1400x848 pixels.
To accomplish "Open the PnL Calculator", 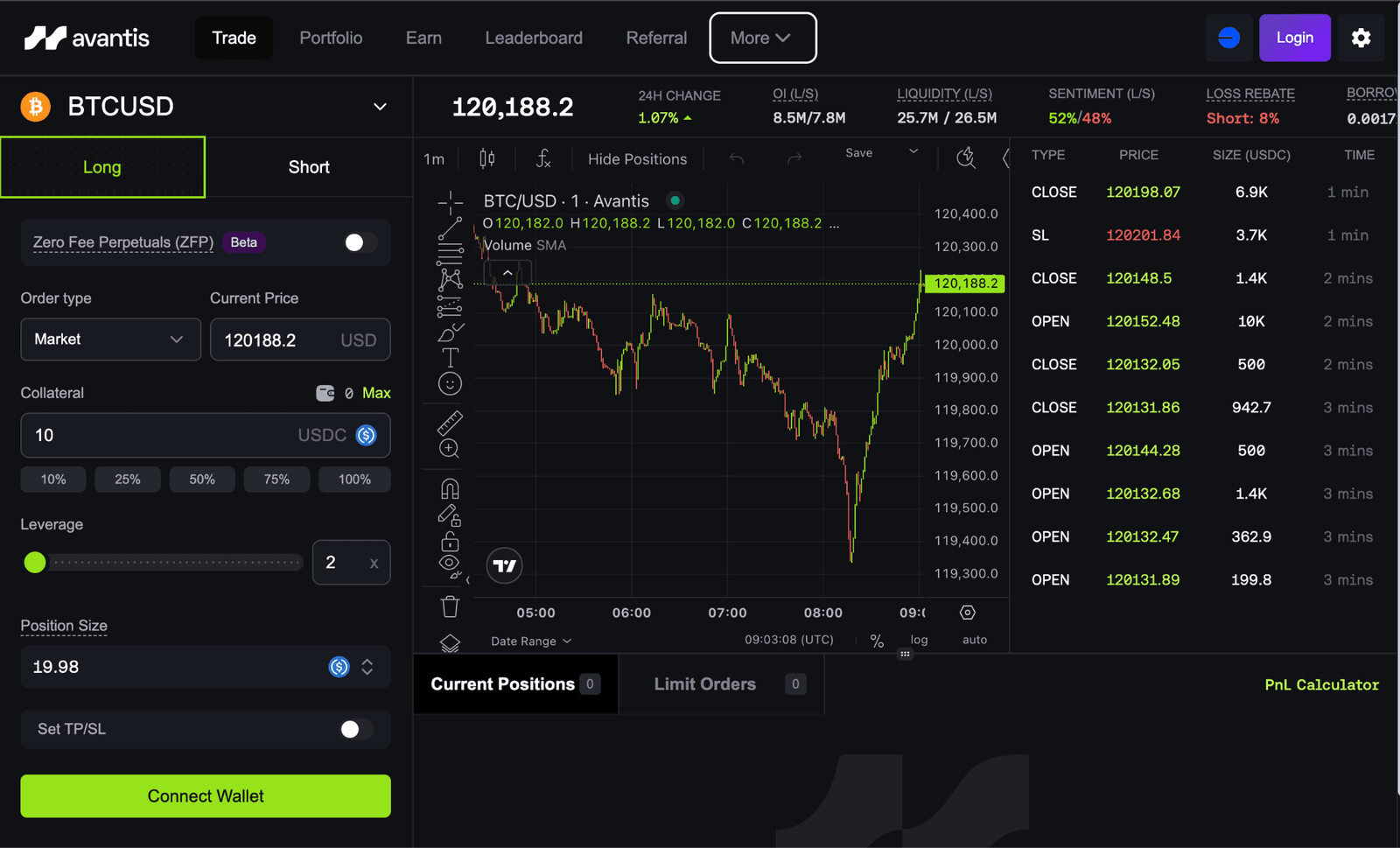I will point(1321,684).
